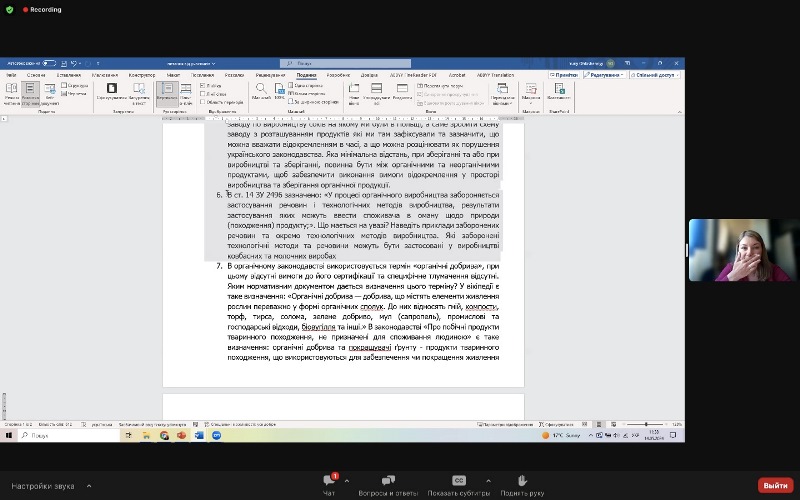Open the Insert ribbon tab
Image resolution: width=800 pixels, height=500 pixels.
click(x=69, y=75)
